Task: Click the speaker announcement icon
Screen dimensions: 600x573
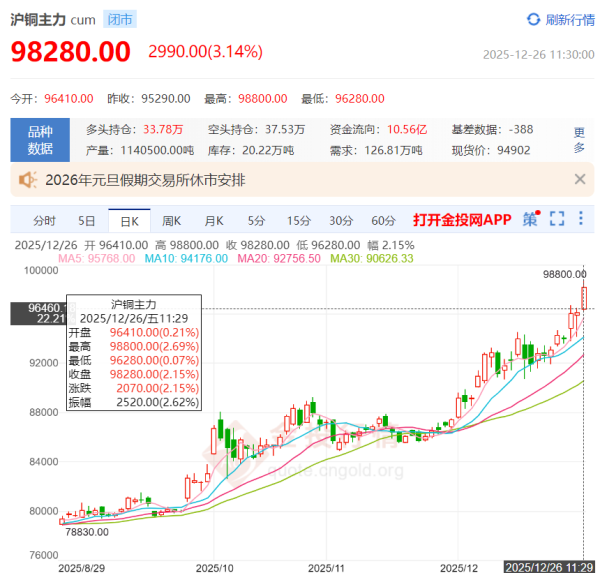Action: pos(28,180)
